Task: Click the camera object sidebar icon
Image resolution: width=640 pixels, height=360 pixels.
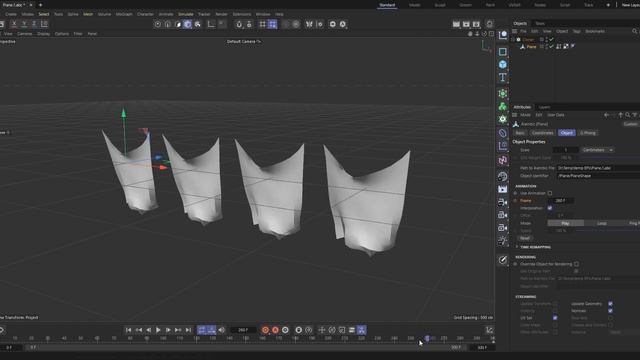Action: [502, 202]
